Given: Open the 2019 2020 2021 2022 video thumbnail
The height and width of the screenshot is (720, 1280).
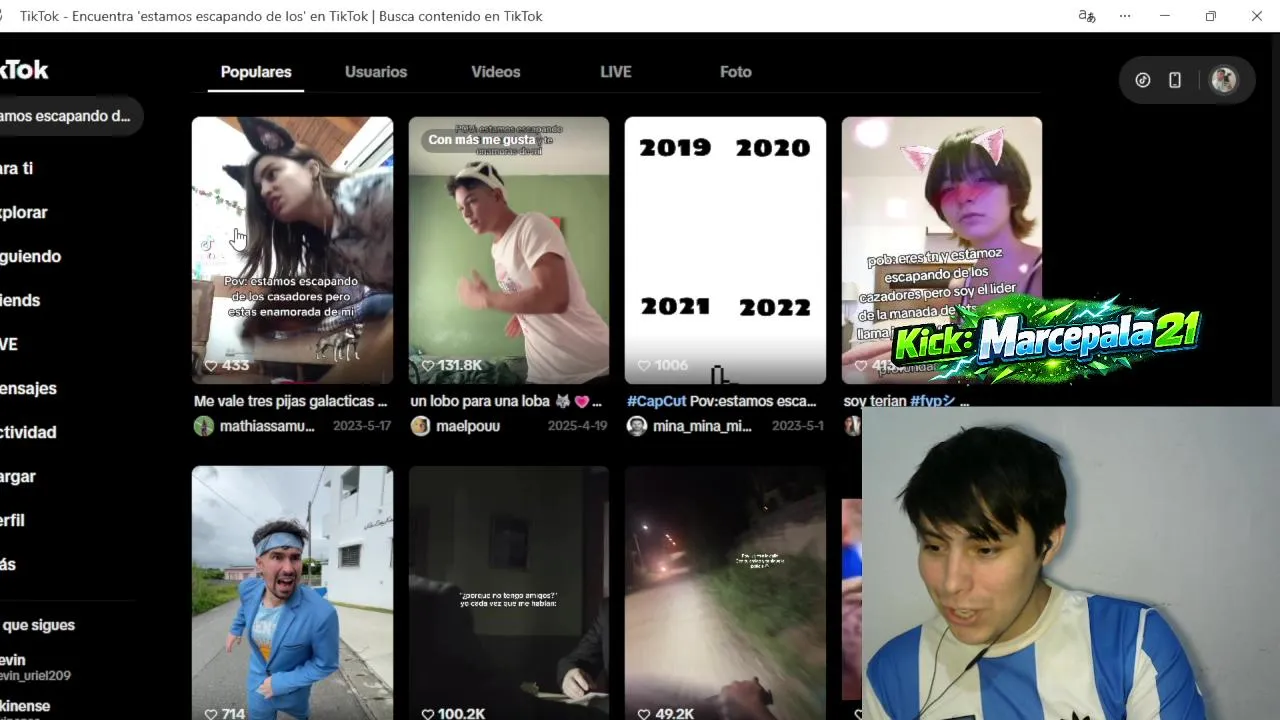Looking at the screenshot, I should (725, 250).
